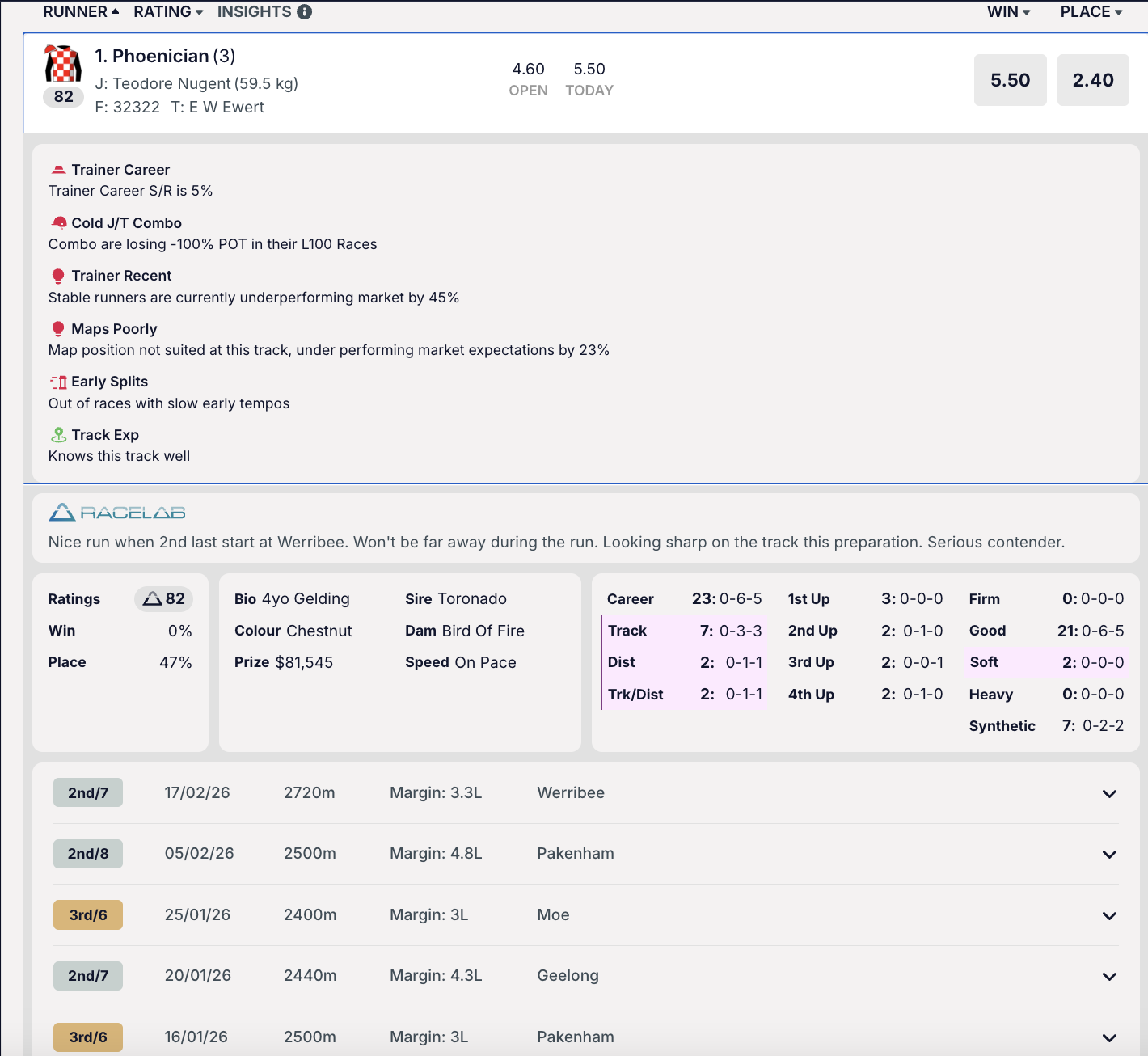Click the Knows this track well text
Image resolution: width=1148 pixels, height=1056 pixels.
click(119, 456)
